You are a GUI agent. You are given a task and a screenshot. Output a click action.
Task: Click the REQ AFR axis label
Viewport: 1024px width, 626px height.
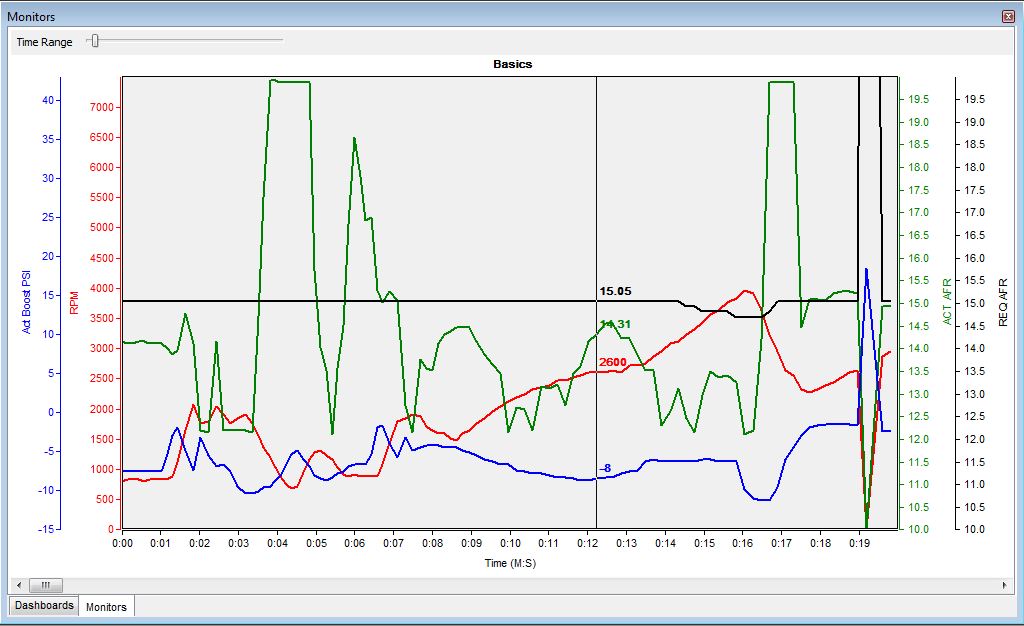pos(1003,301)
